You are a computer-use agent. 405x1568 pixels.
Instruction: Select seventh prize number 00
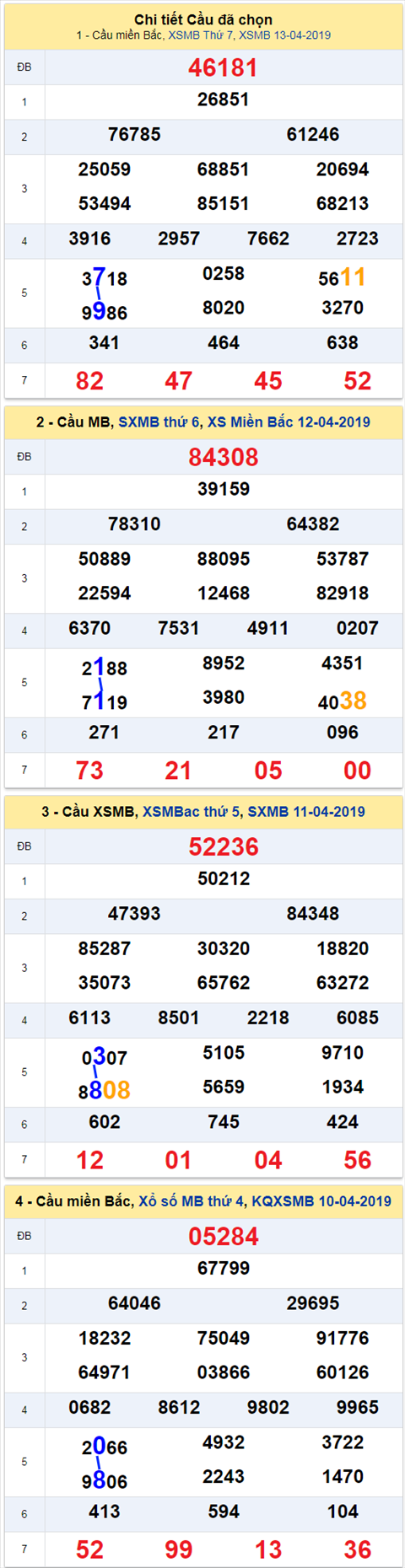click(358, 771)
